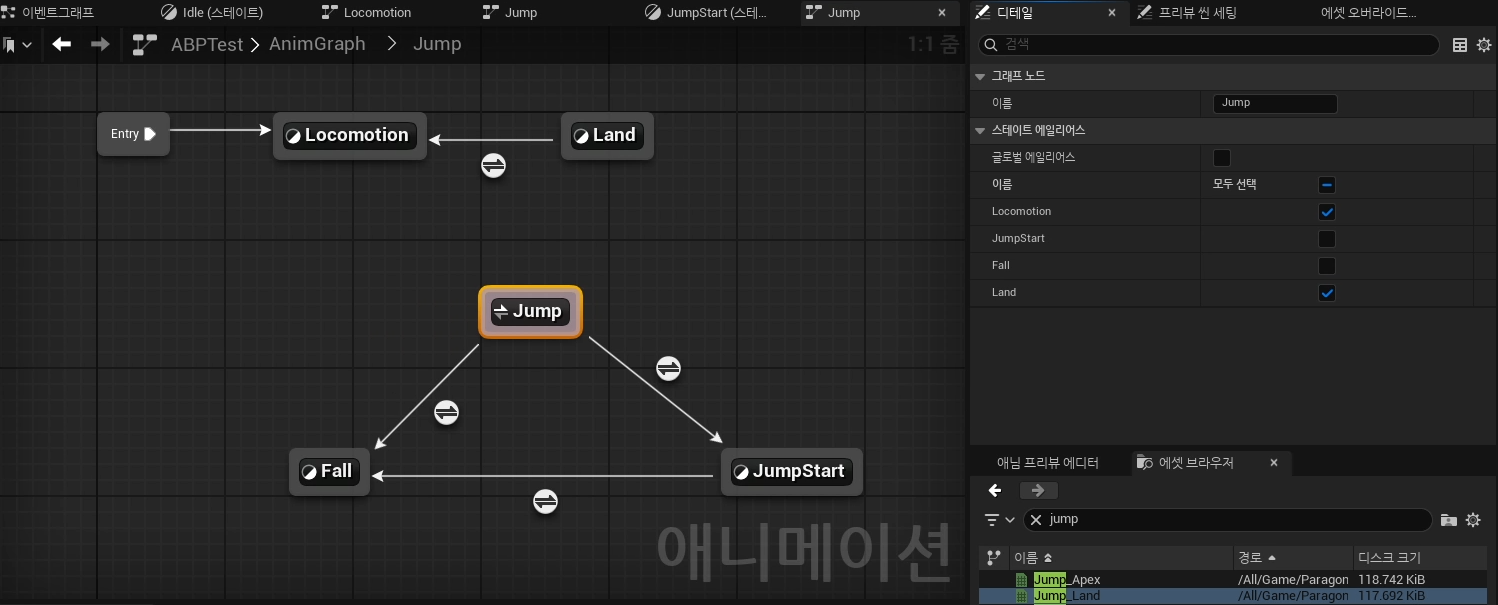Select the Jump_Apex asset row
This screenshot has height=605, width=1498.
coord(1232,580)
